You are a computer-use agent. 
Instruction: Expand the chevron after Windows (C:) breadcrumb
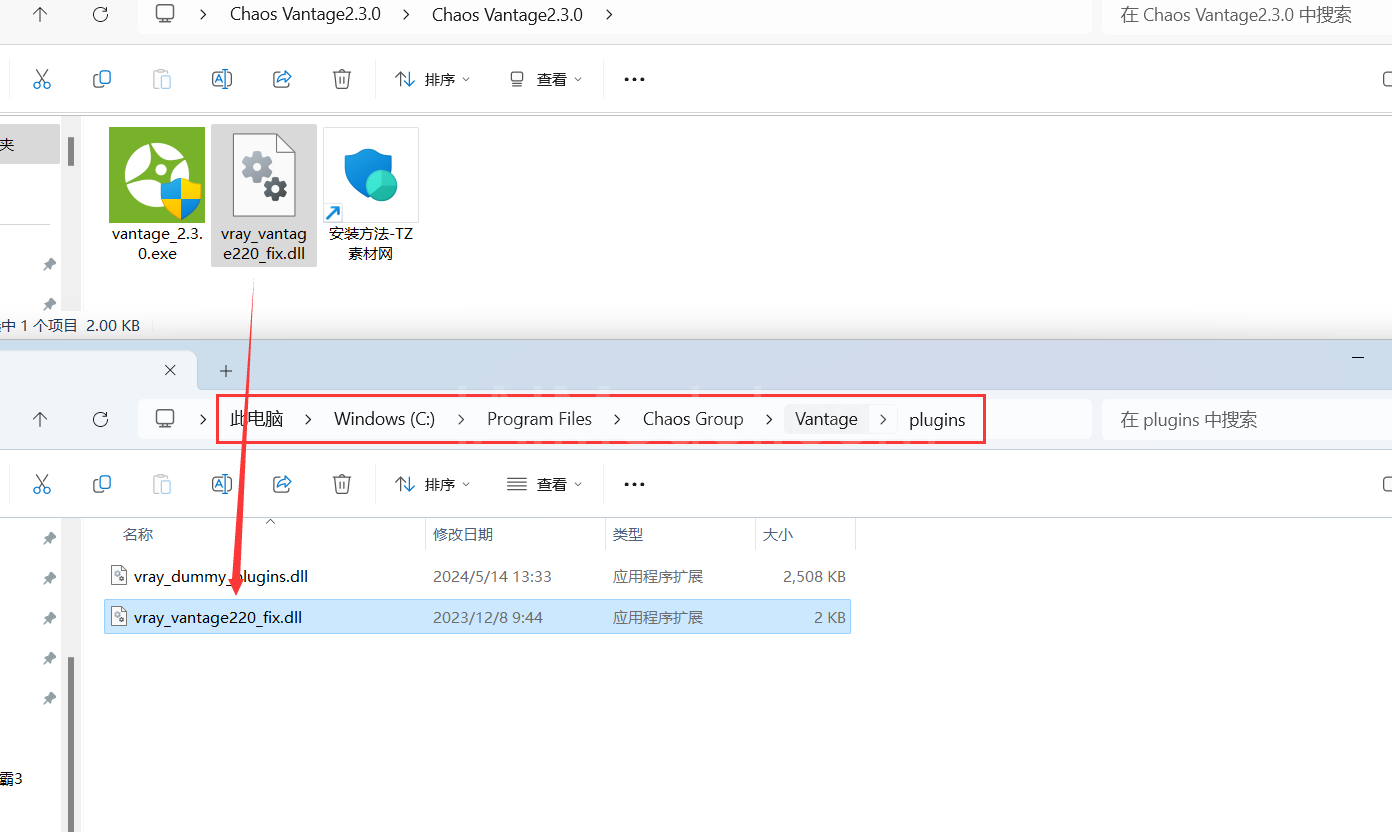pyautogui.click(x=461, y=419)
